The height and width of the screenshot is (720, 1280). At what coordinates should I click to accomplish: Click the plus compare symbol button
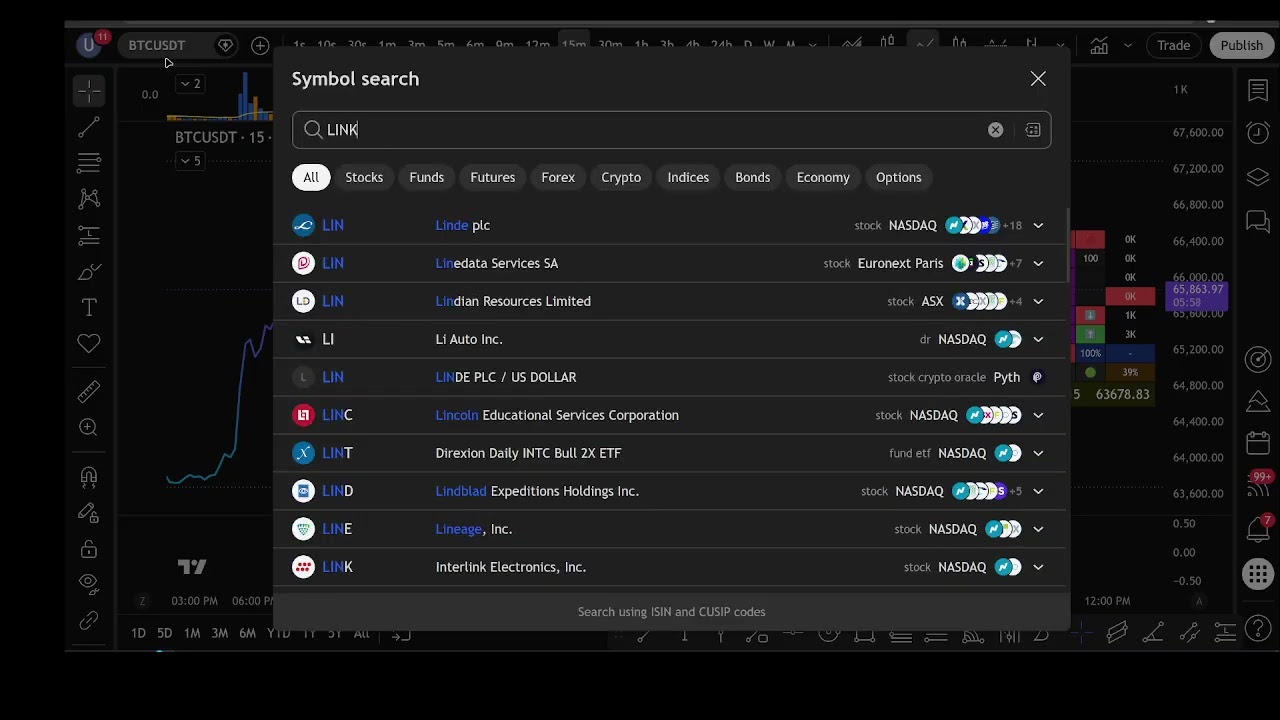(260, 45)
